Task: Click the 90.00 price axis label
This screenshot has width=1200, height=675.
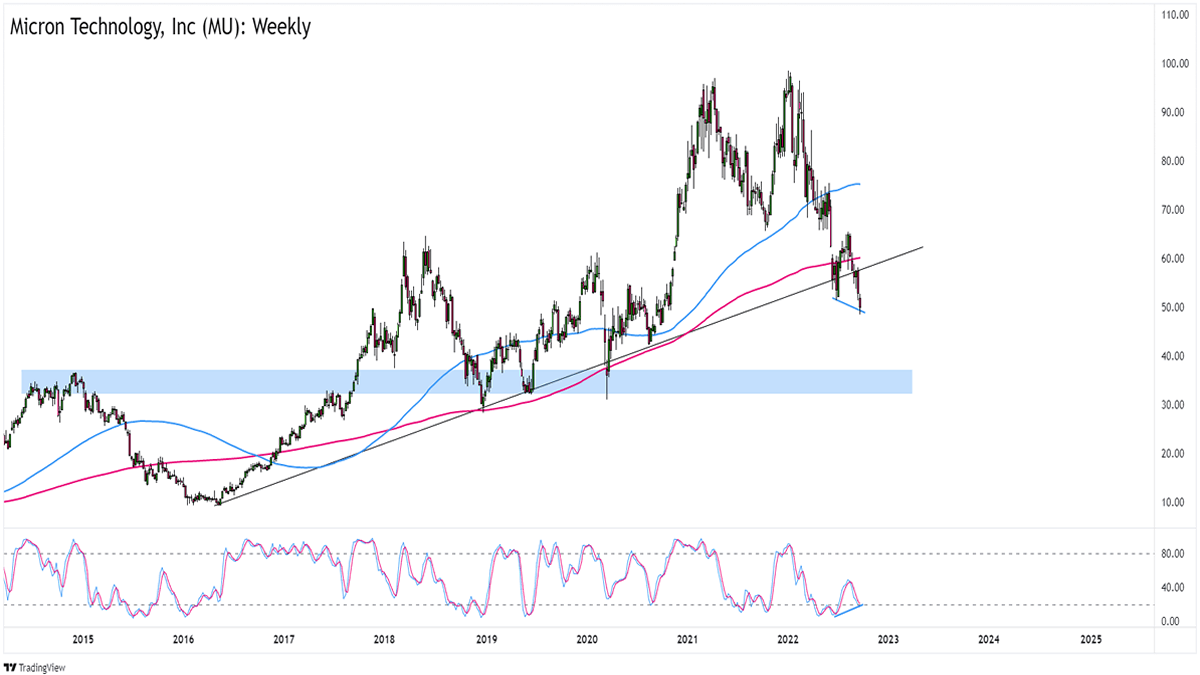Action: pos(1172,113)
